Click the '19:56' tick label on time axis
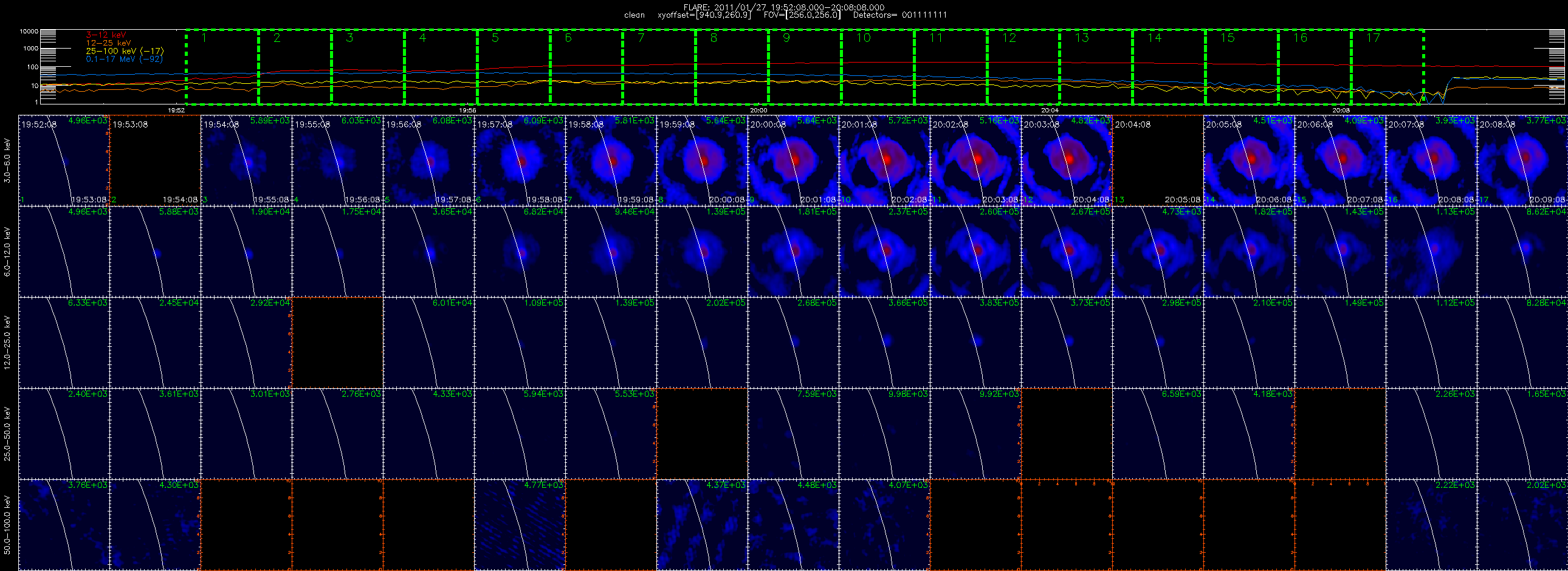 point(467,111)
